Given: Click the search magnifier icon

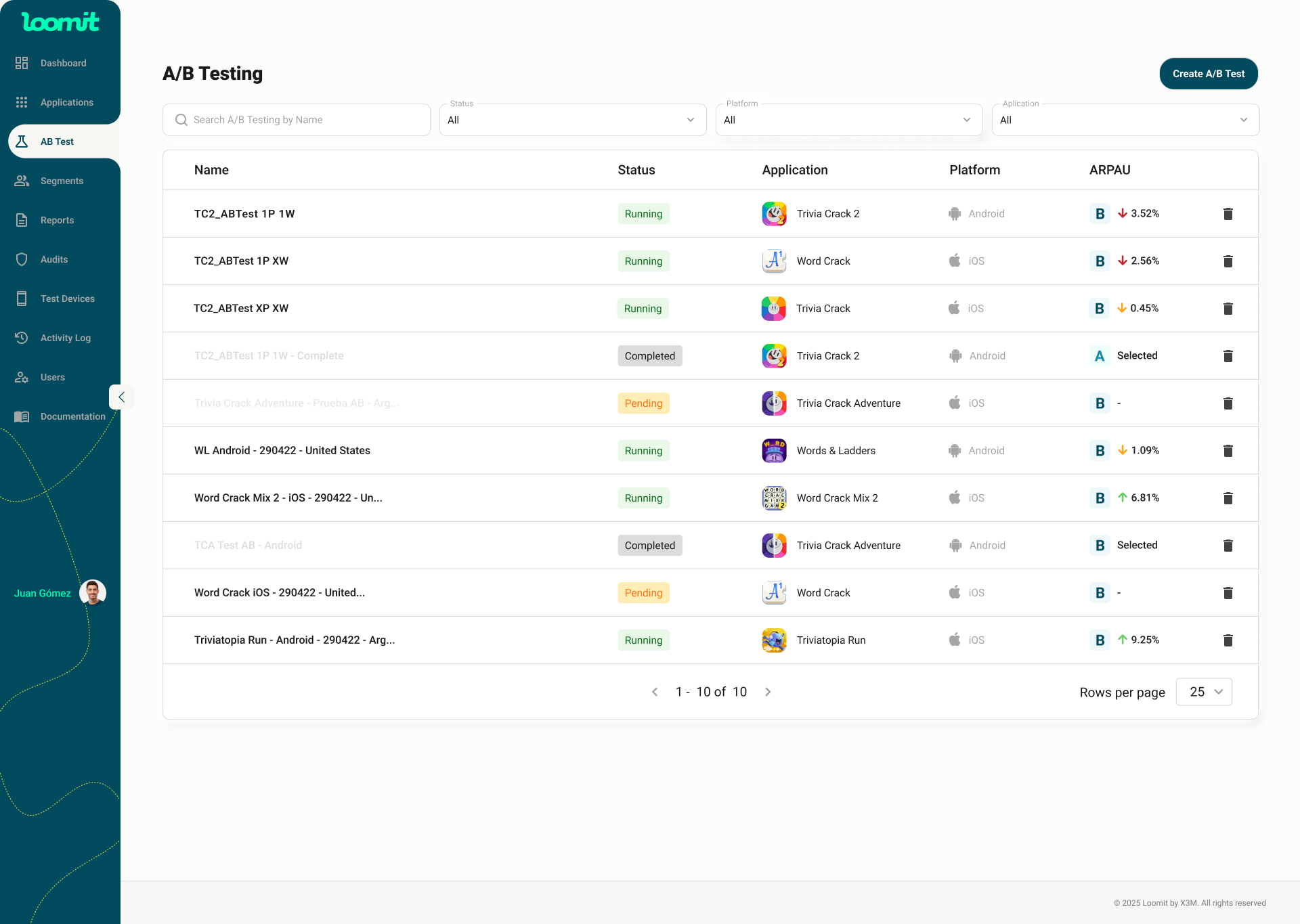Looking at the screenshot, I should (181, 120).
